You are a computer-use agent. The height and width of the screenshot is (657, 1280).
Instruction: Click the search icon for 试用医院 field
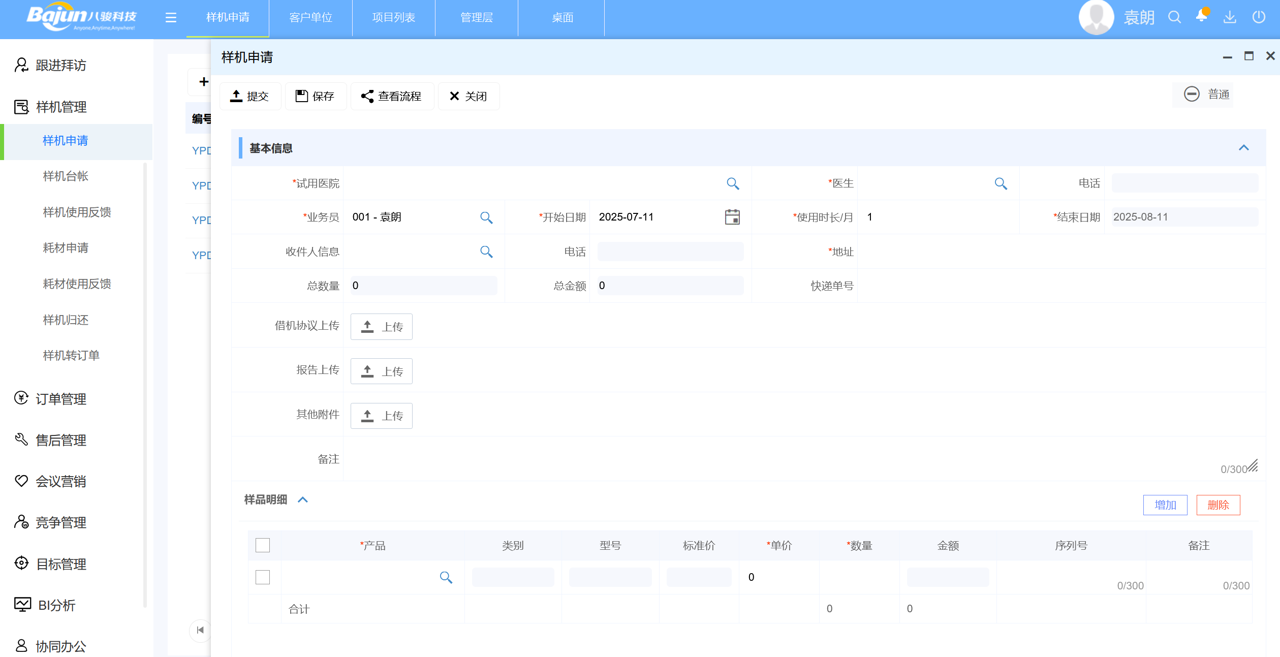(x=732, y=184)
